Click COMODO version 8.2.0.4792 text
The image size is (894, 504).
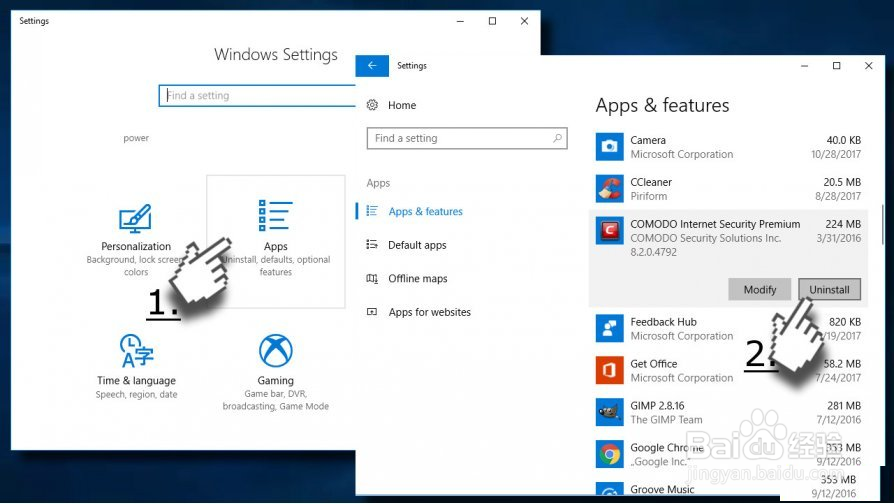pyautogui.click(x=653, y=252)
